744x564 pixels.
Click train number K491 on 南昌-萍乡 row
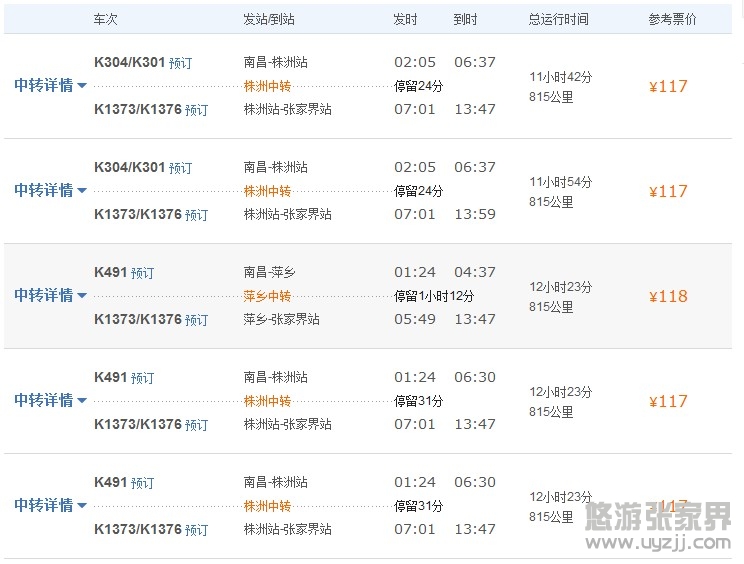click(110, 272)
